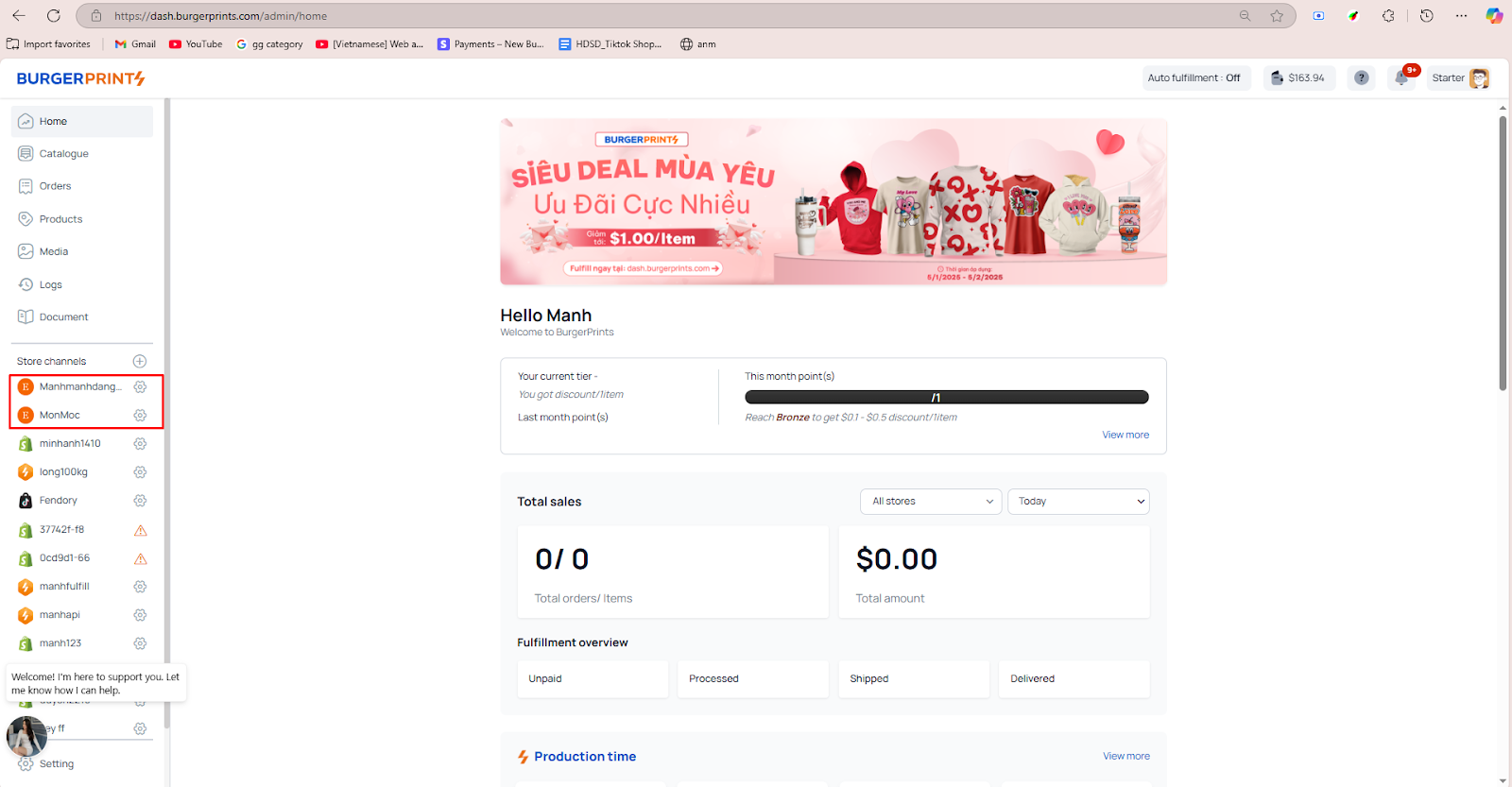
Task: Open settings gear for minhanh1410 store
Action: point(140,443)
